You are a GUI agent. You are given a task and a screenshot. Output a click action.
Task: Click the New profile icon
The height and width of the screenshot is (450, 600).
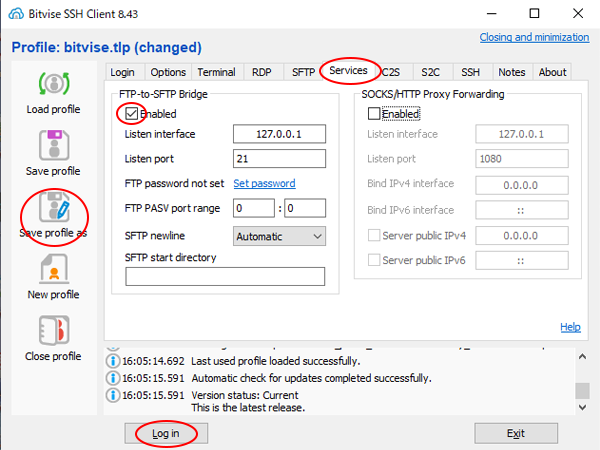coord(54,269)
